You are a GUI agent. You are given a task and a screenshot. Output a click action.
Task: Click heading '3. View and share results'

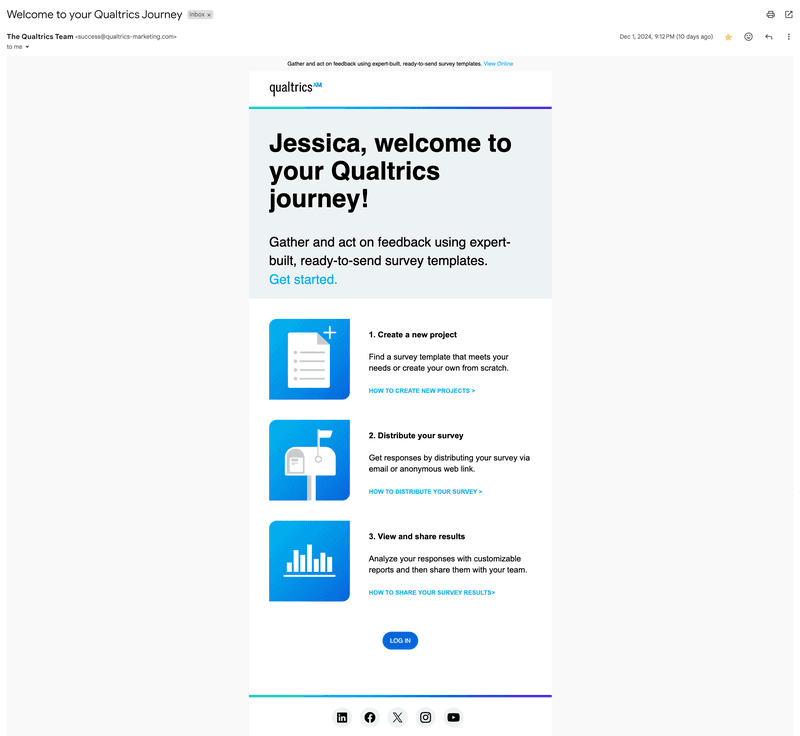417,537
